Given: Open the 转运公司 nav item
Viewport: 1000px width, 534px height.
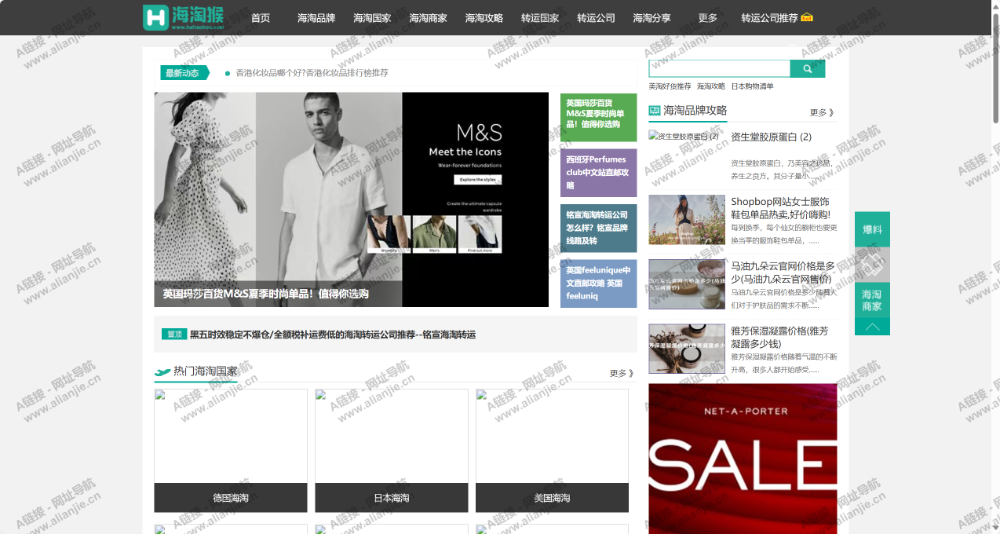Looking at the screenshot, I should click(596, 18).
